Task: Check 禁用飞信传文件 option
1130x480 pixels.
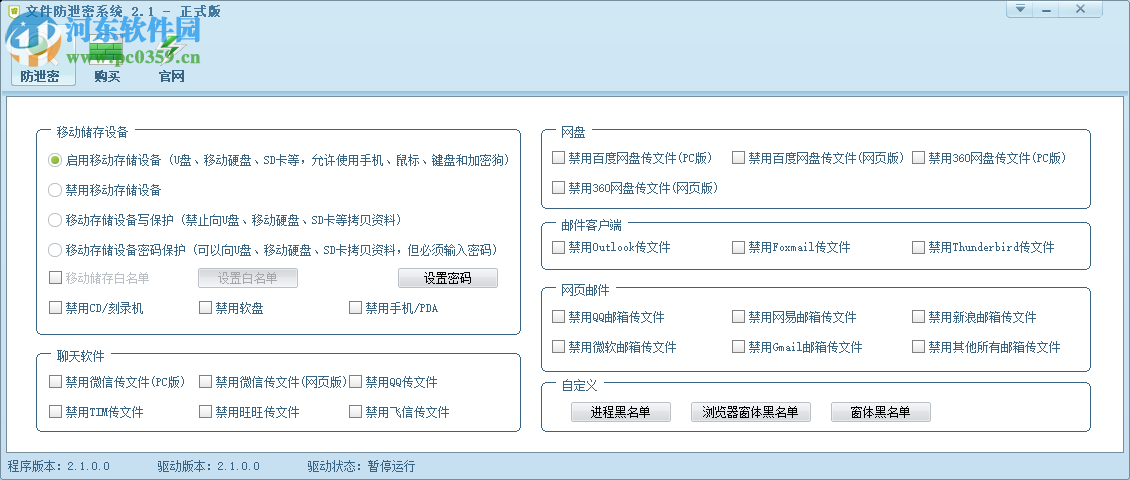Action: pos(355,412)
